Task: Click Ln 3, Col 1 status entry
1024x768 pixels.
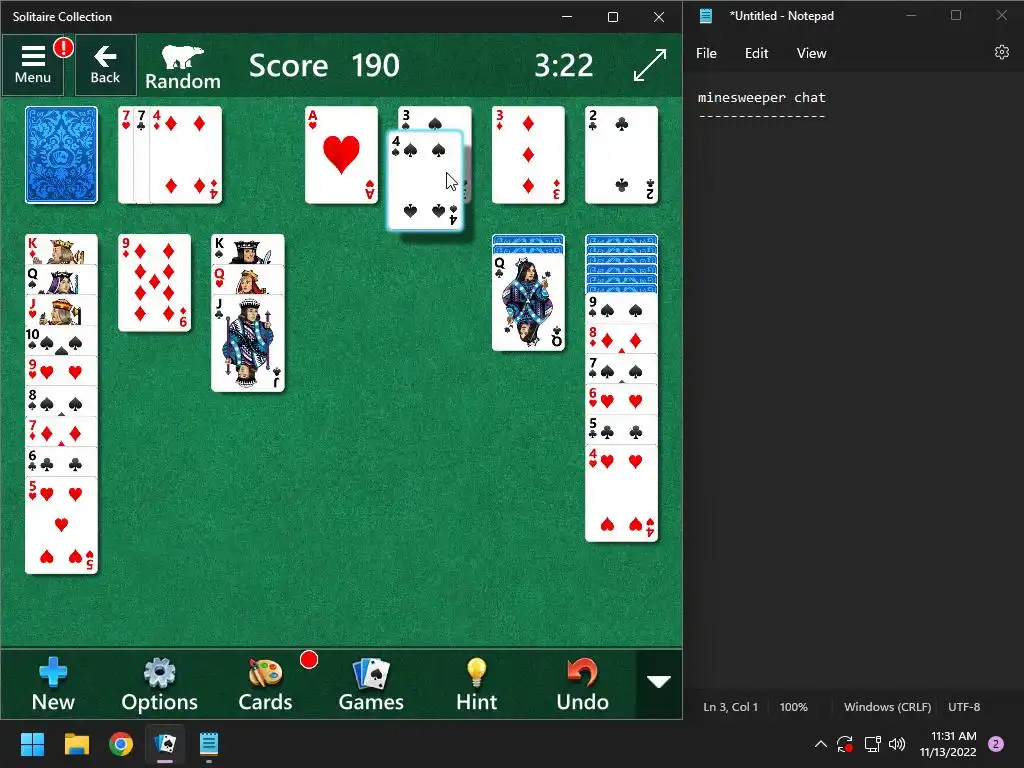Action: 730,707
